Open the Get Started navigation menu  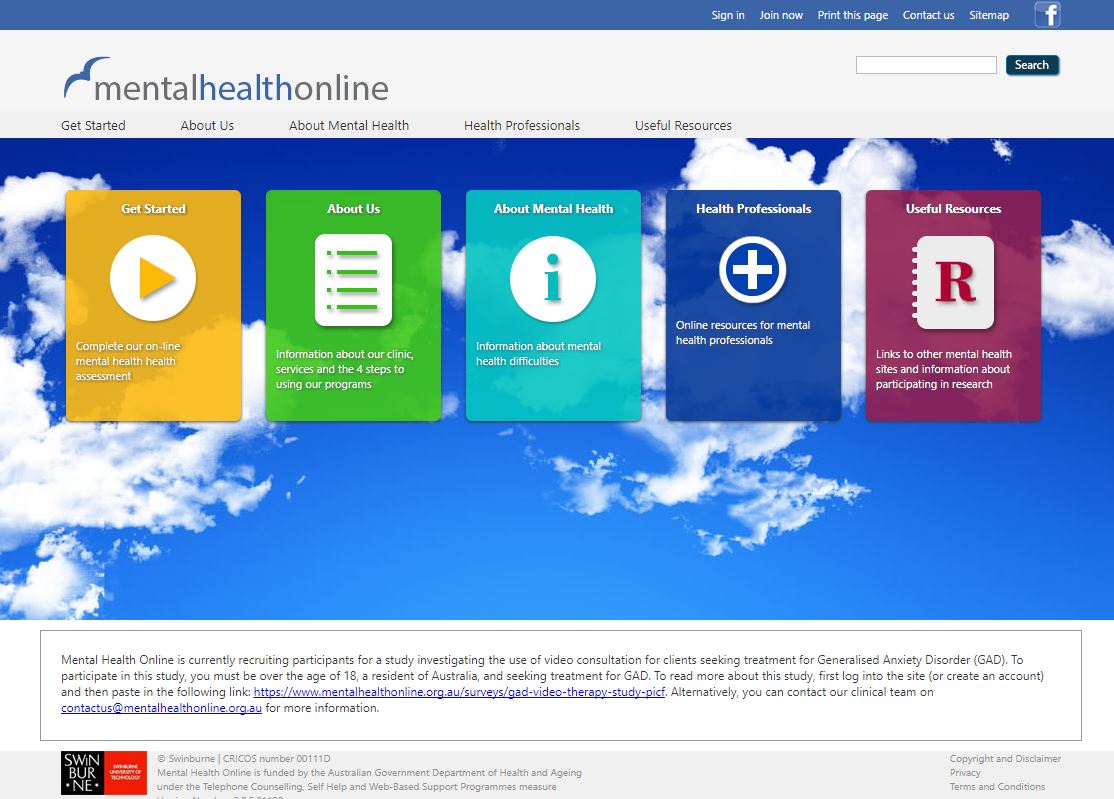[x=93, y=125]
